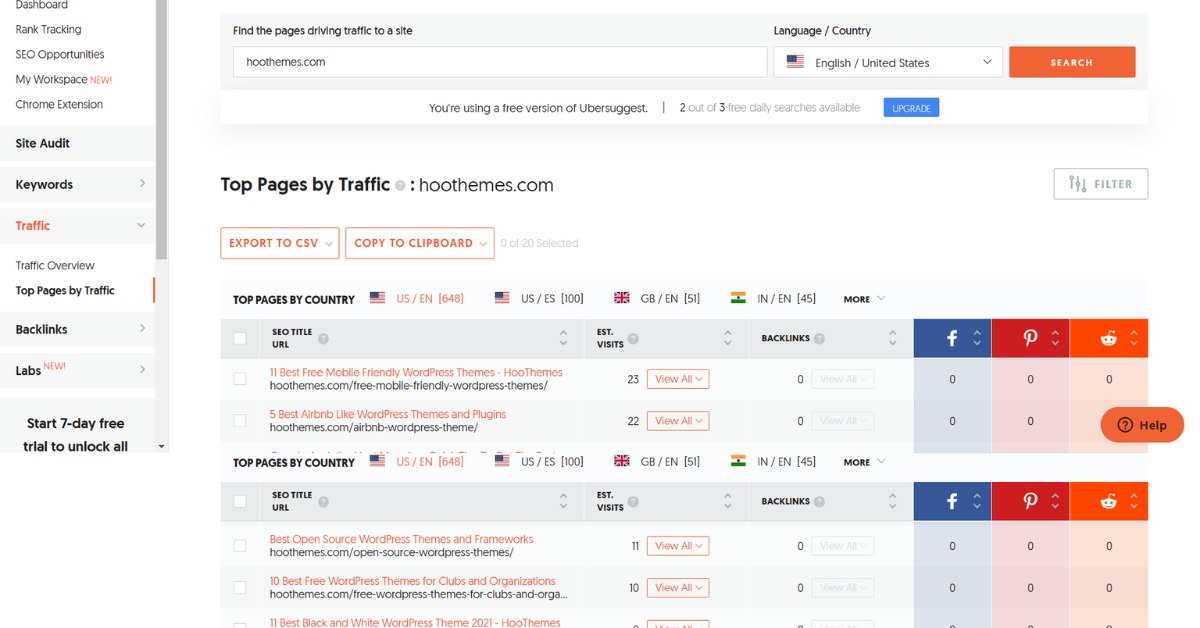The width and height of the screenshot is (1200, 628).
Task: Tick the select-all checkbox in the second table header
Action: pos(240,501)
